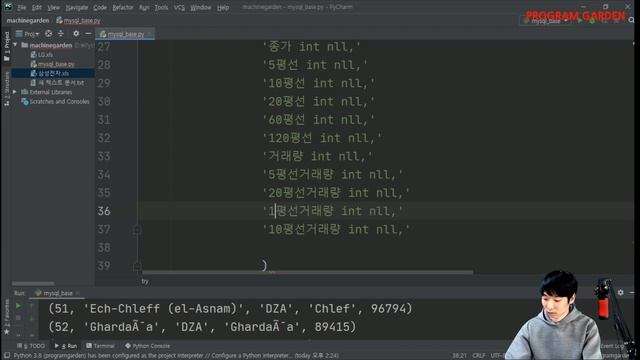Screen dimensions: 640x360
Task: Open the TODO tool window
Action: click(x=31, y=346)
